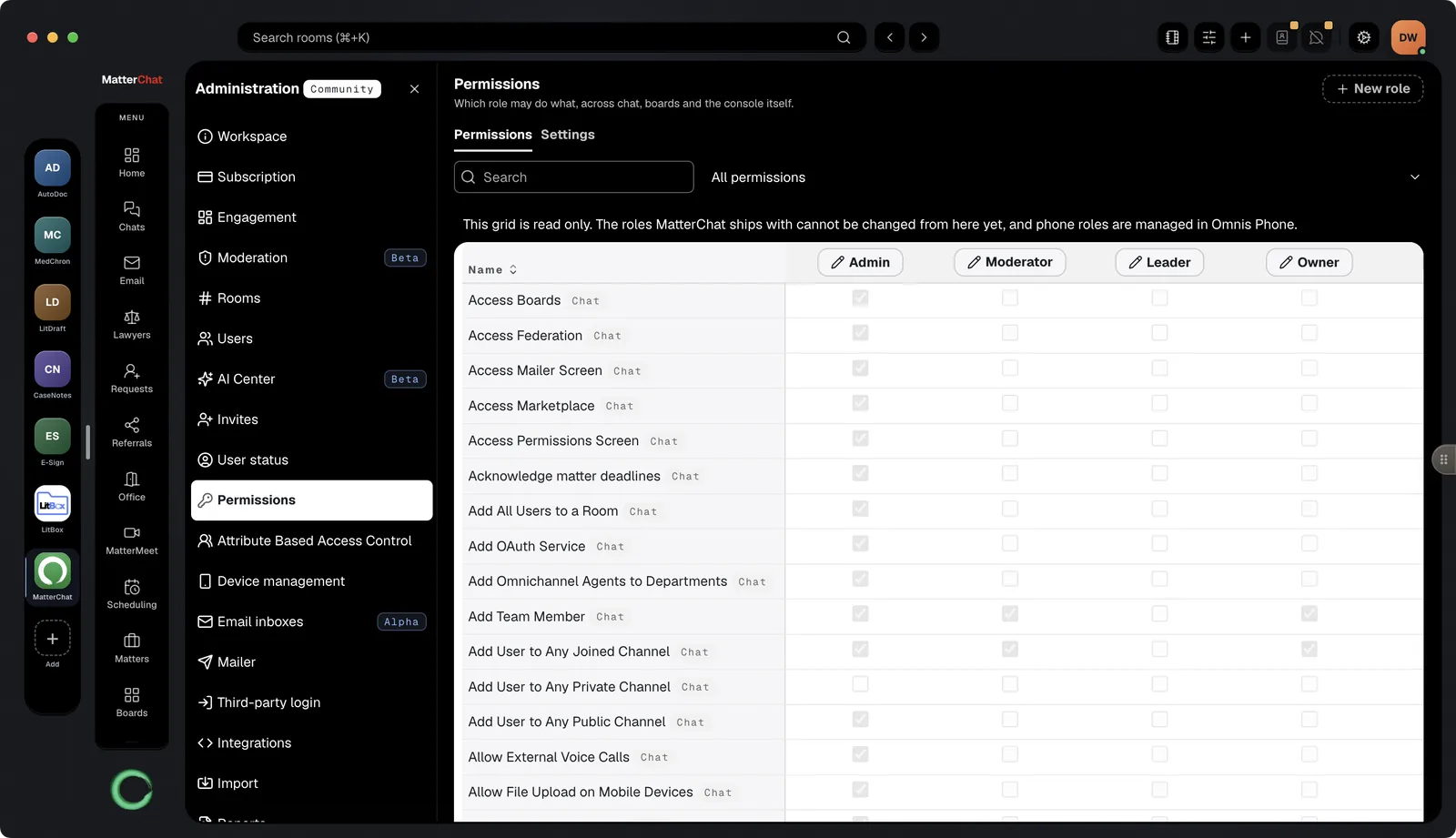1456x838 pixels.
Task: Select the Permissions tab
Action: (493, 135)
